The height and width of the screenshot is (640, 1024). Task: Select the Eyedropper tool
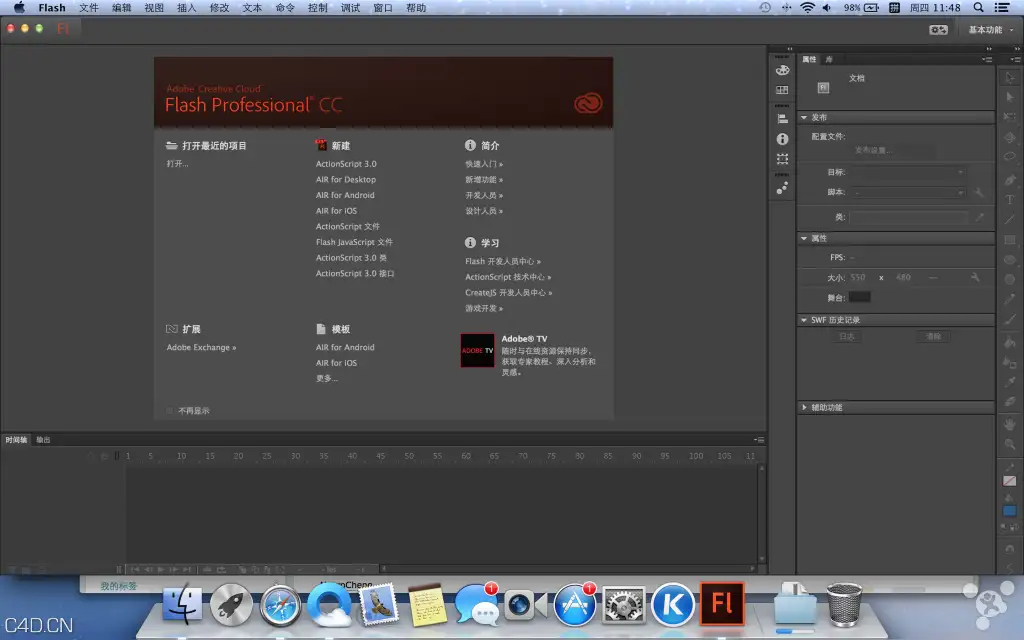click(1010, 381)
